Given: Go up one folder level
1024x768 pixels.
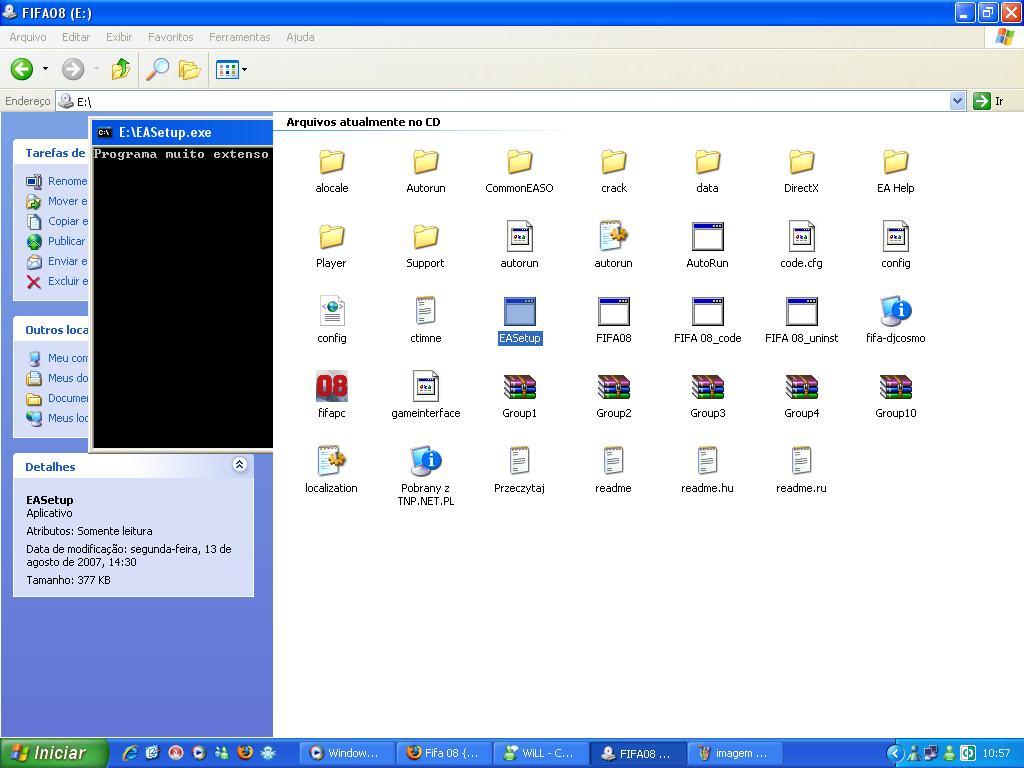Looking at the screenshot, I should pos(121,69).
